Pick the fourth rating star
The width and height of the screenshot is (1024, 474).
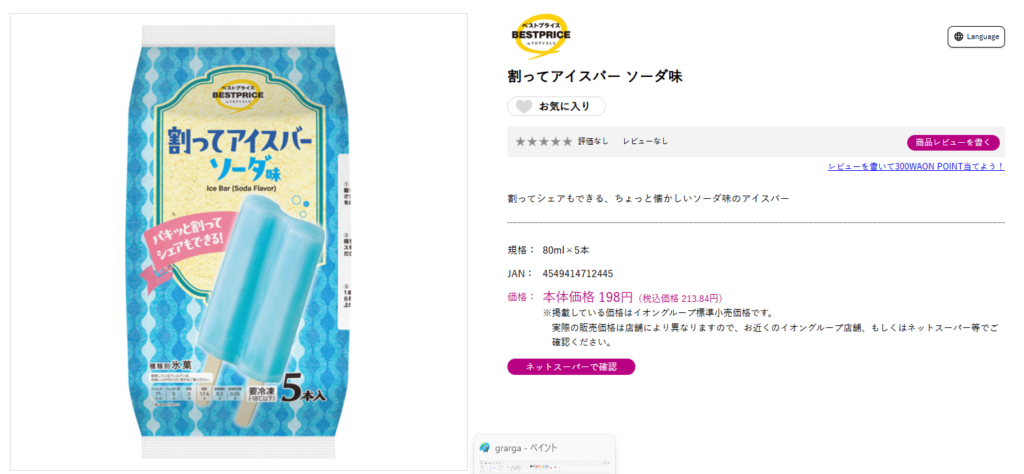point(556,142)
